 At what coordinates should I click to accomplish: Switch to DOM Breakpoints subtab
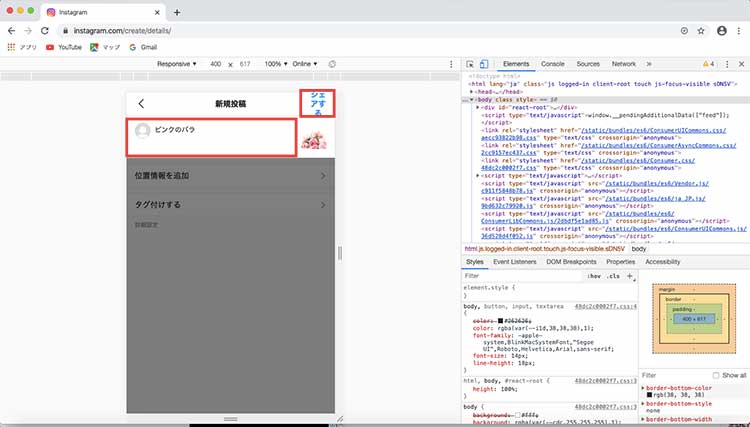point(571,262)
